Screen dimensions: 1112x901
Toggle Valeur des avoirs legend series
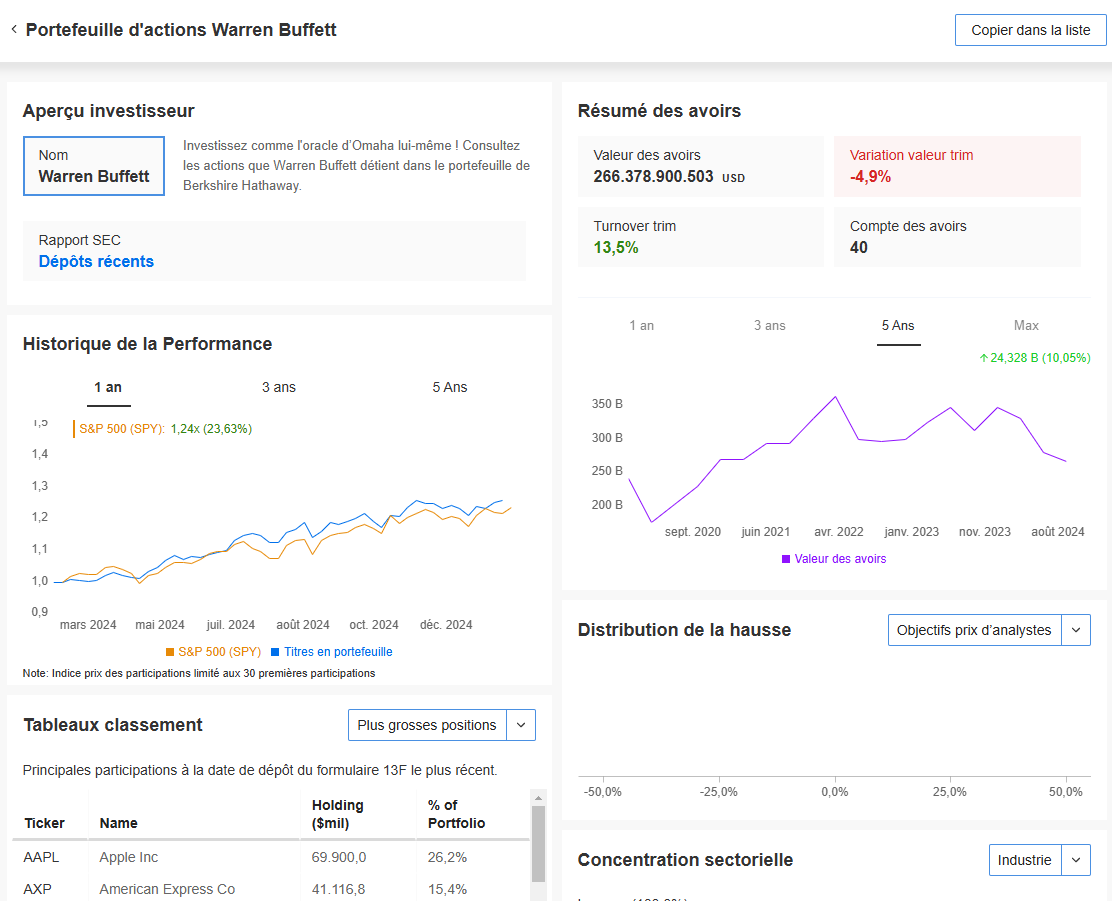834,559
